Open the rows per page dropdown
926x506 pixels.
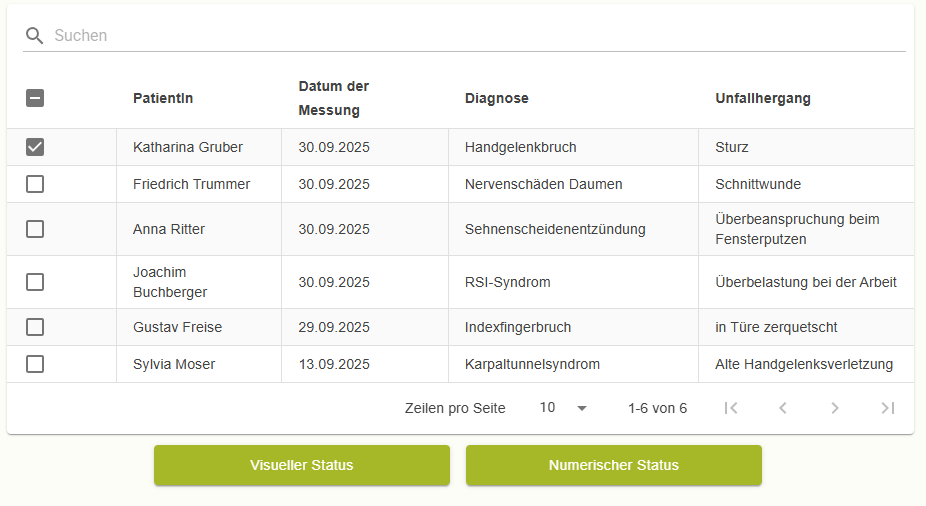click(x=564, y=408)
